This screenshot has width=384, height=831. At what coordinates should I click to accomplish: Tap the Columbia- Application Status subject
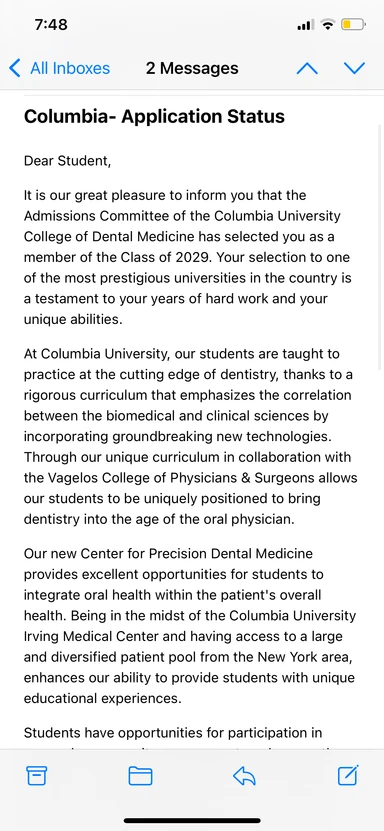(x=154, y=117)
